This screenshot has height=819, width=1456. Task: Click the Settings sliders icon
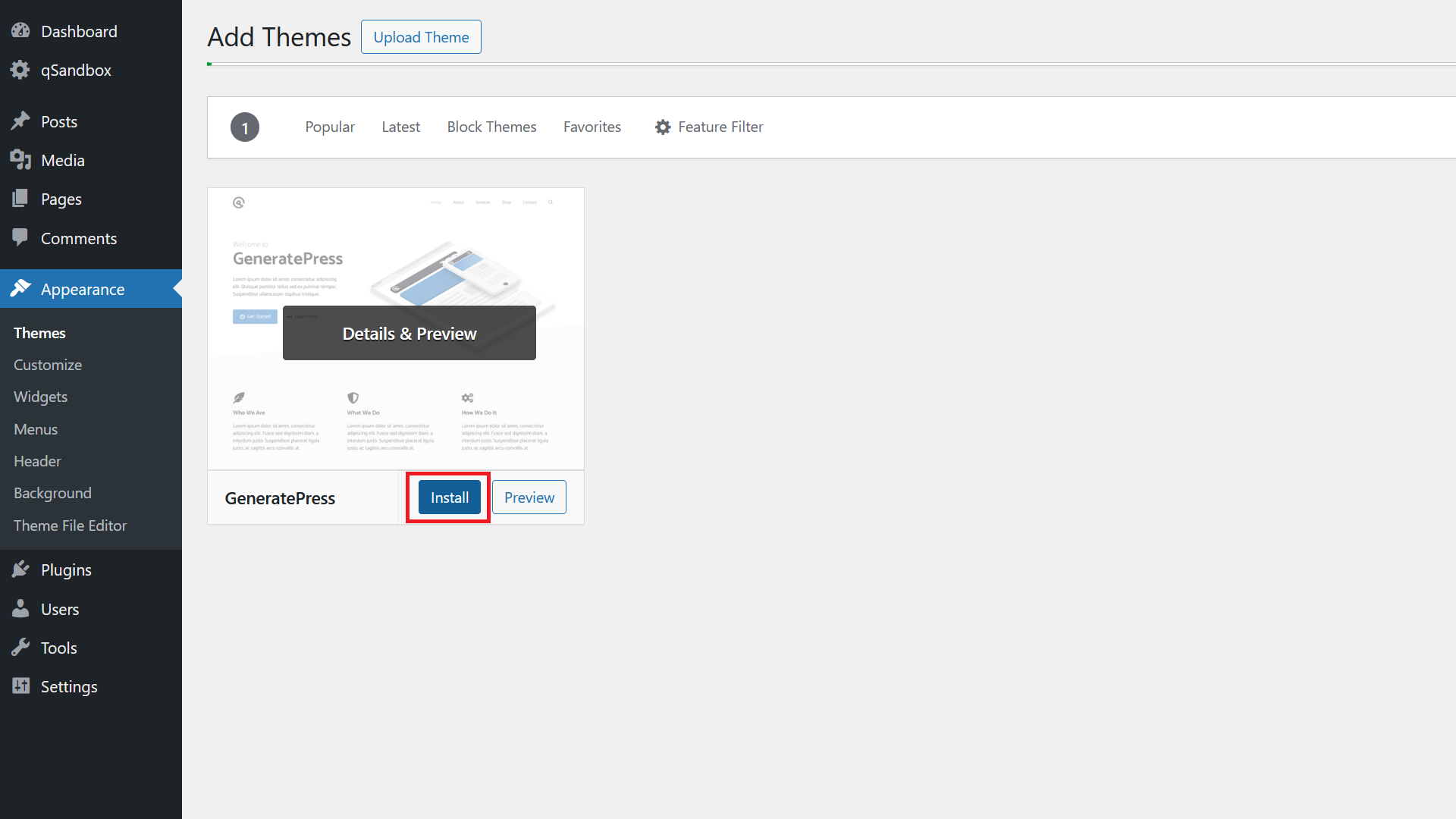(20, 686)
